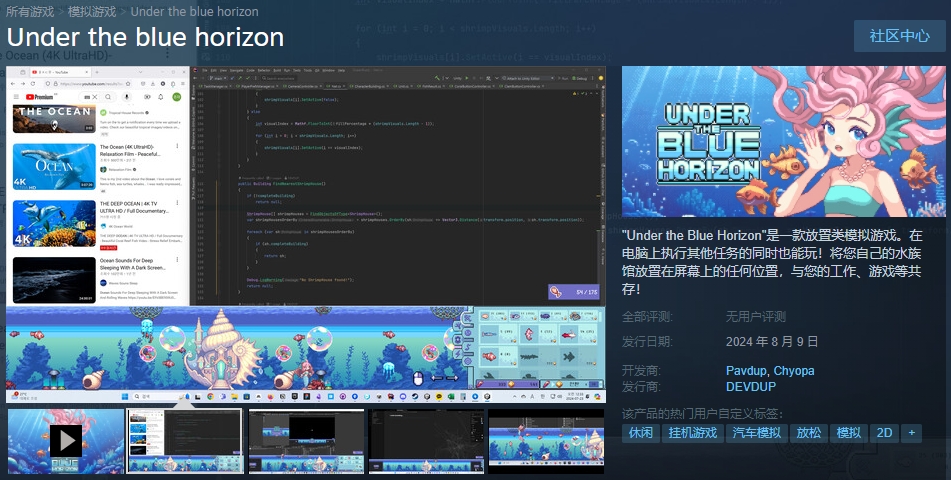Select the dark graph window screenshot thumbnail
Viewport: 951px width, 480px height.
coord(426,441)
